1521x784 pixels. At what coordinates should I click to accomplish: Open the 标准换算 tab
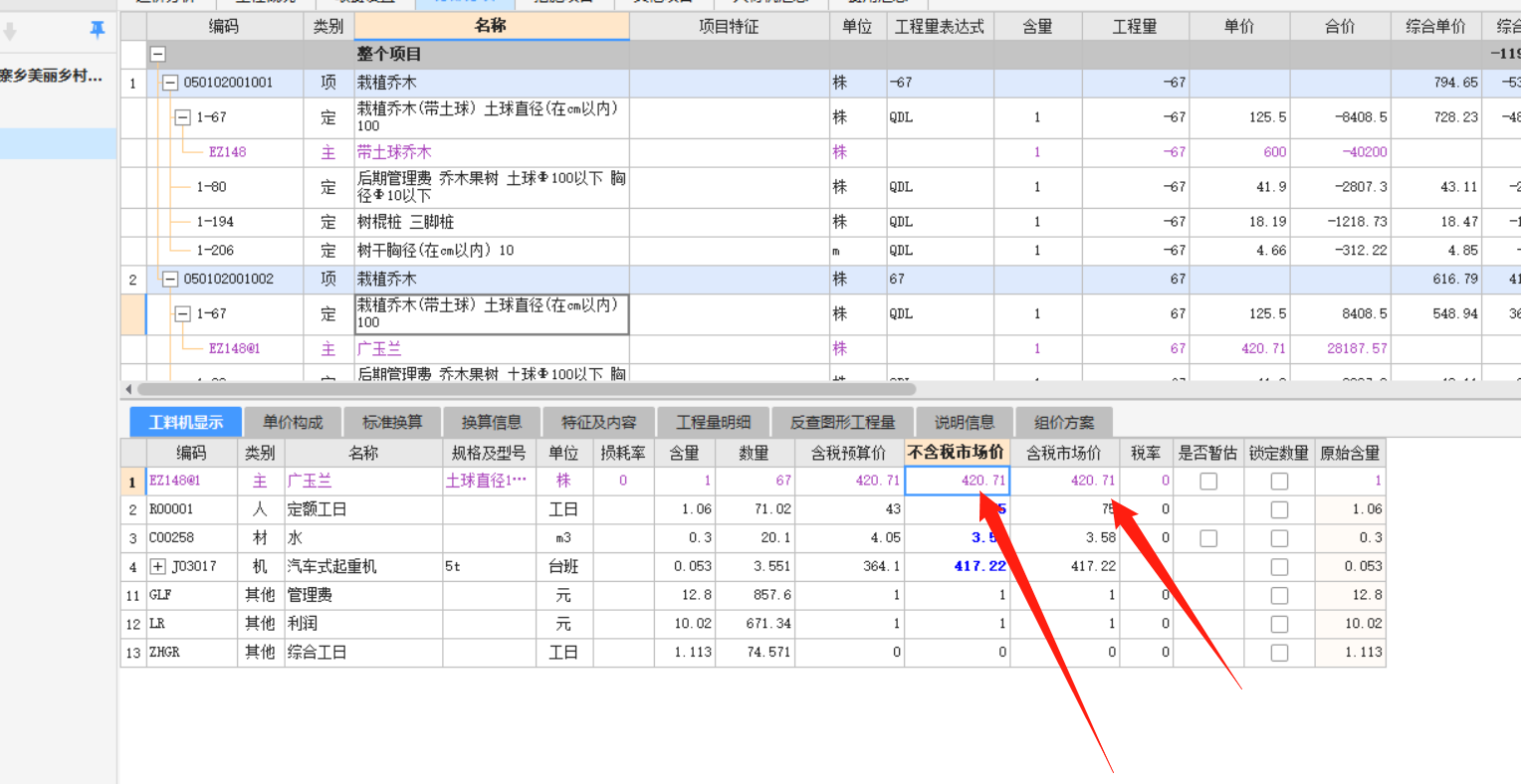click(392, 422)
